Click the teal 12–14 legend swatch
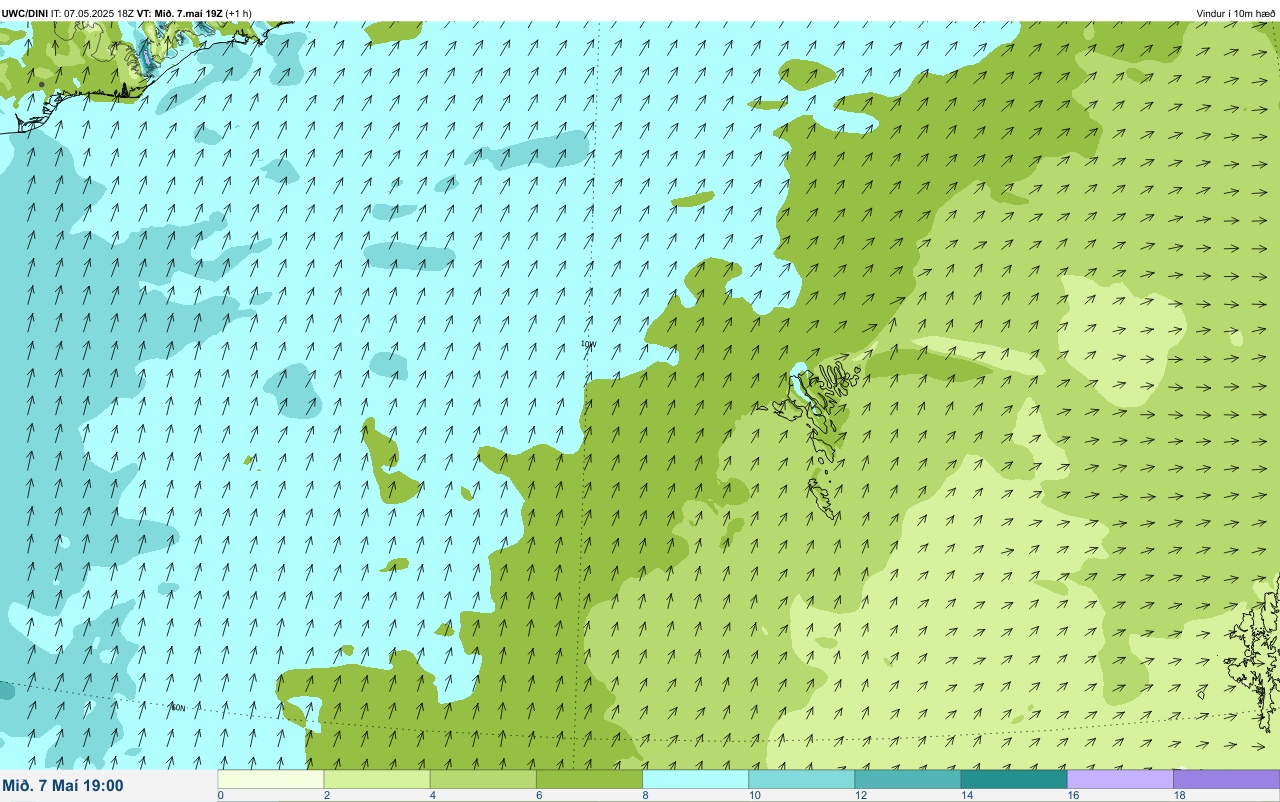 click(x=907, y=779)
